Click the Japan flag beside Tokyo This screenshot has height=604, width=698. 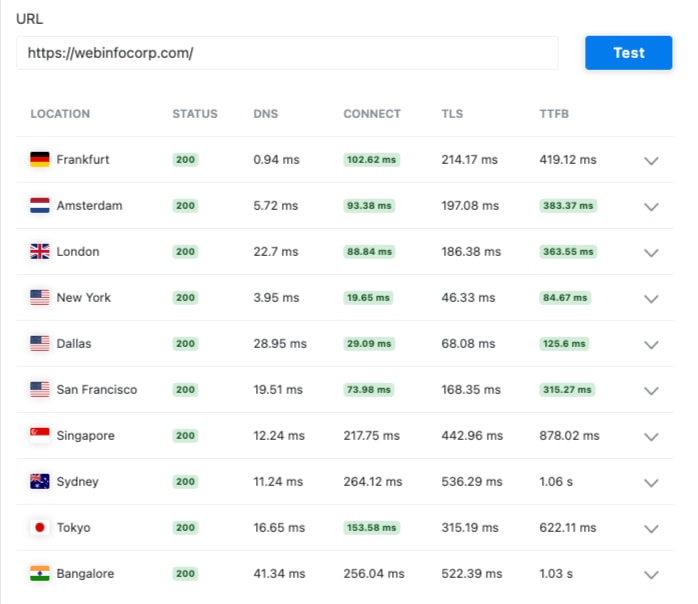click(40, 527)
